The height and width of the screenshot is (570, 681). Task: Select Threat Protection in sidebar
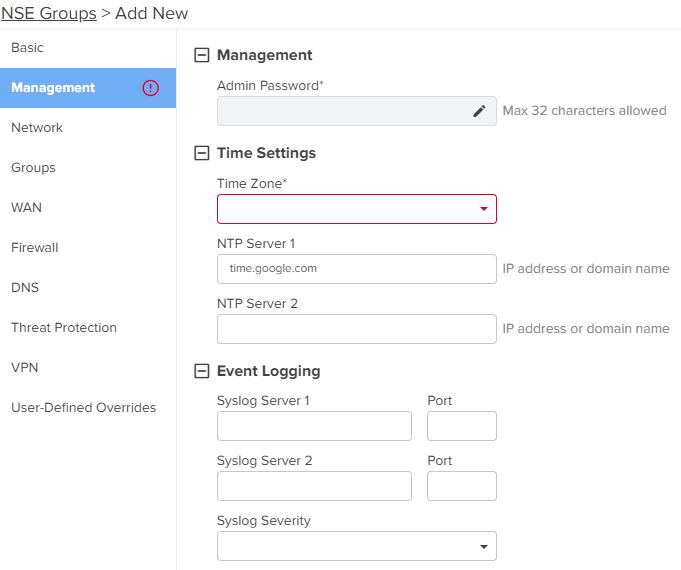point(88,328)
